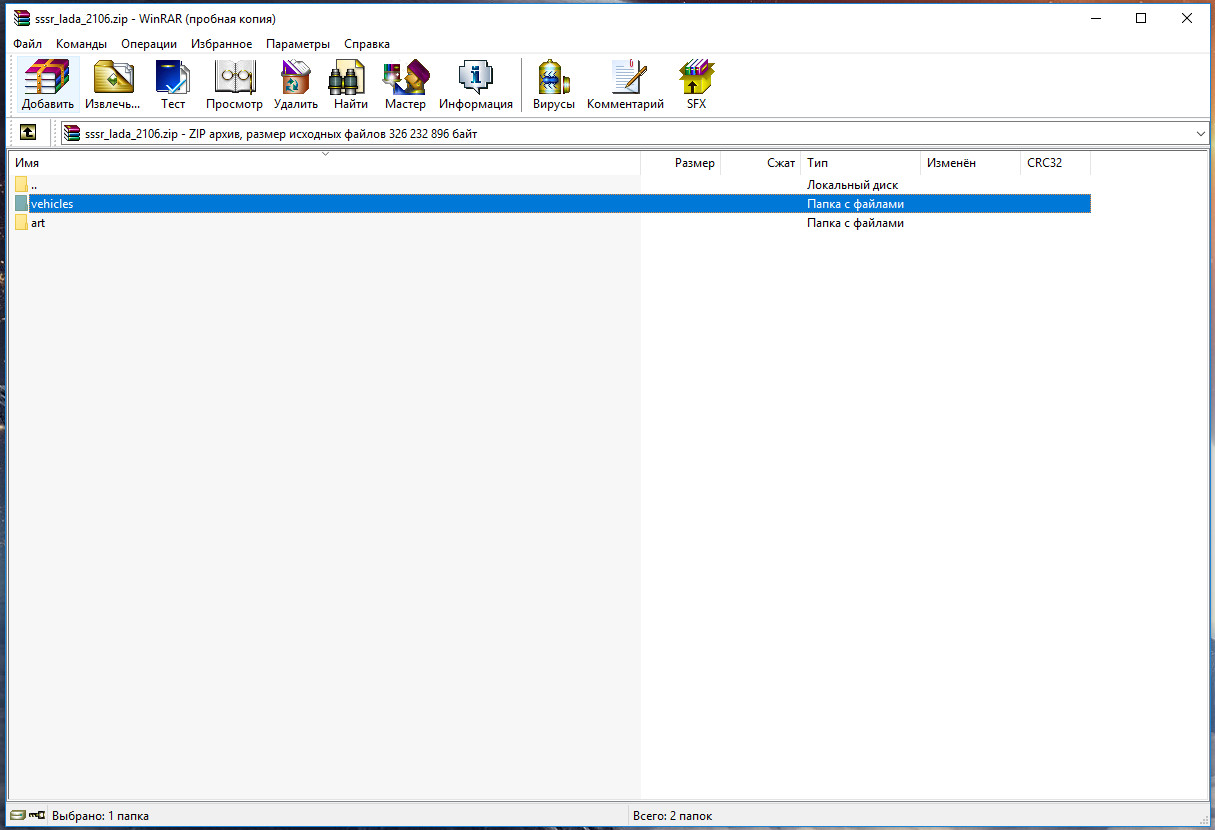Image resolution: width=1215 pixels, height=830 pixels.
Task: Click 'Всего: 2 папок' status text
Action: point(672,816)
